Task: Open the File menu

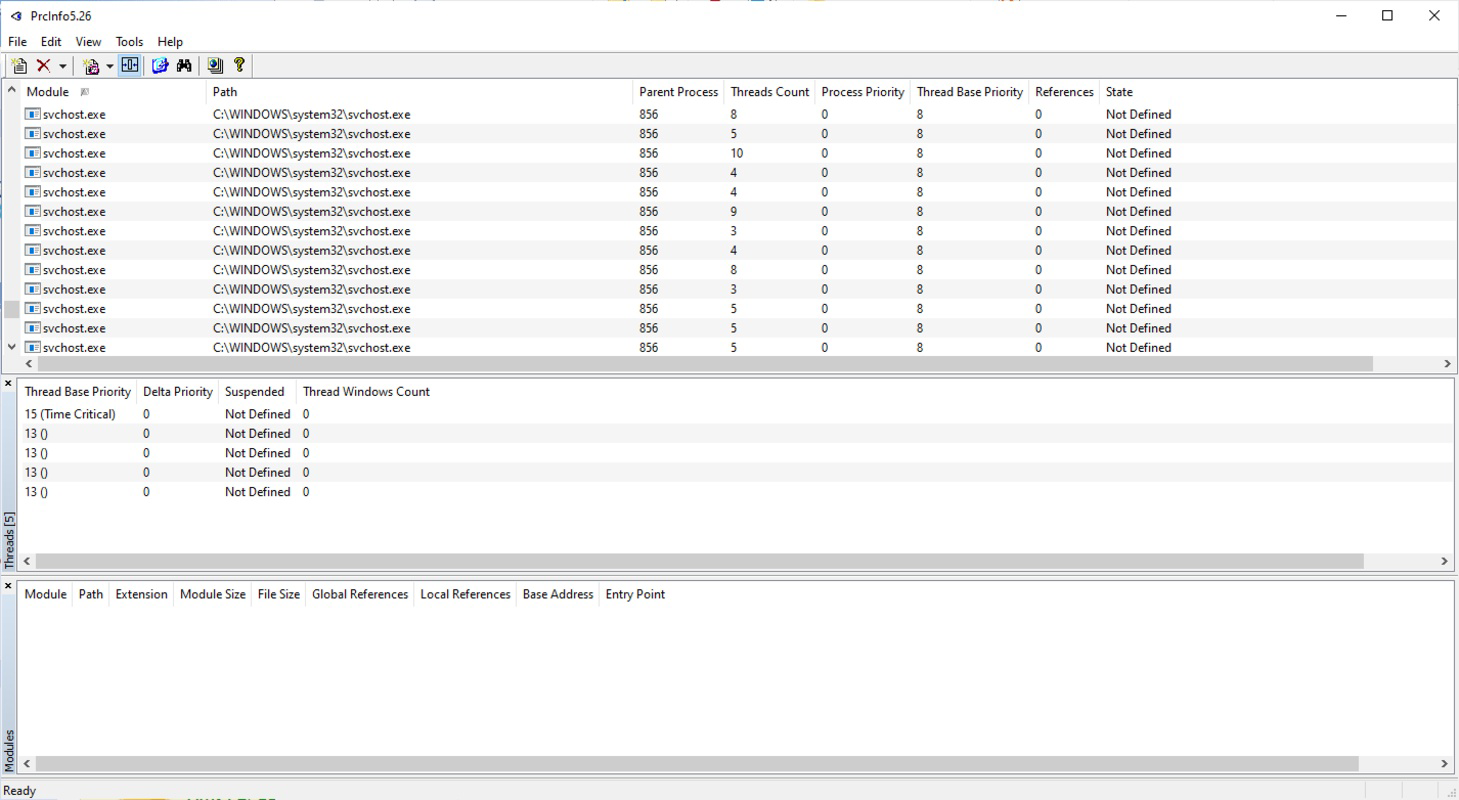Action: pos(17,42)
